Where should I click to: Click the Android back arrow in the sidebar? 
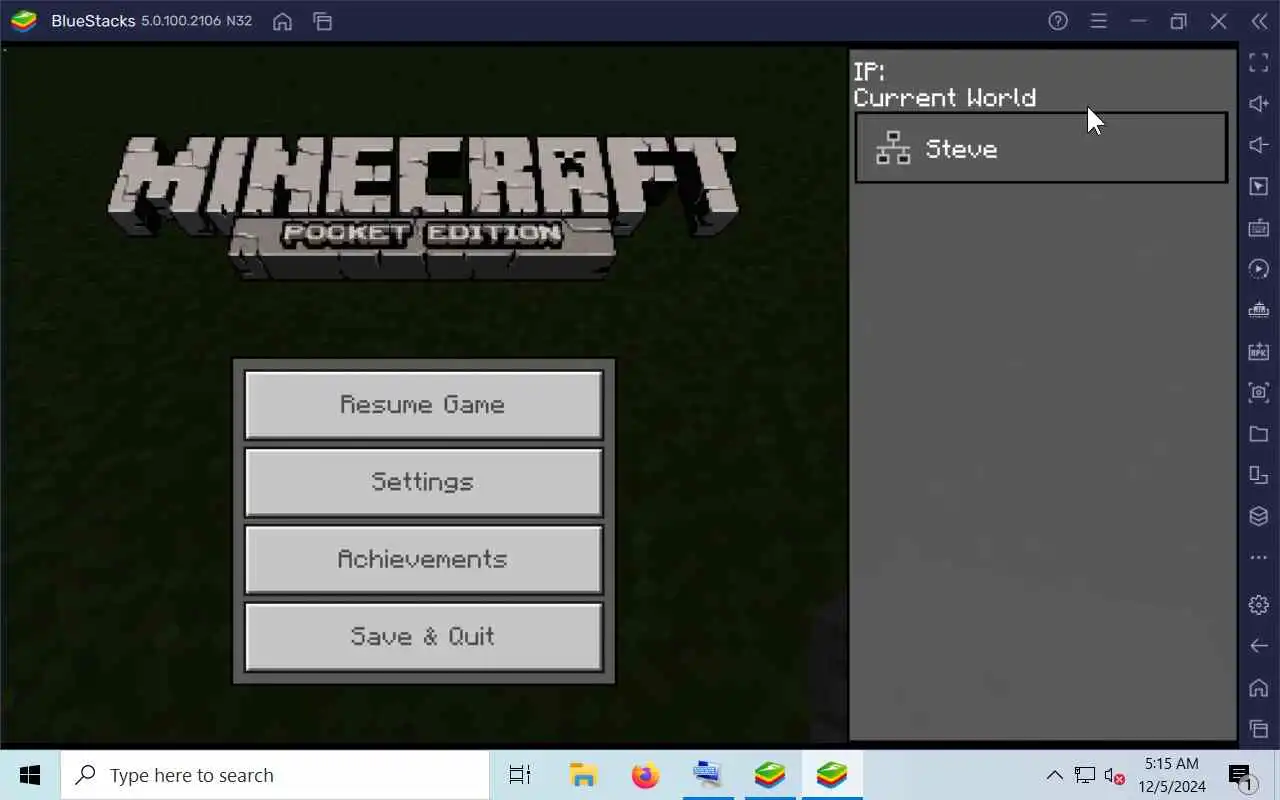coord(1259,646)
